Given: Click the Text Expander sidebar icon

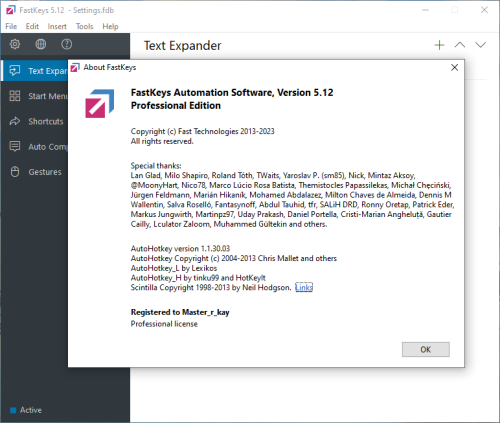Looking at the screenshot, I should 15,71.
